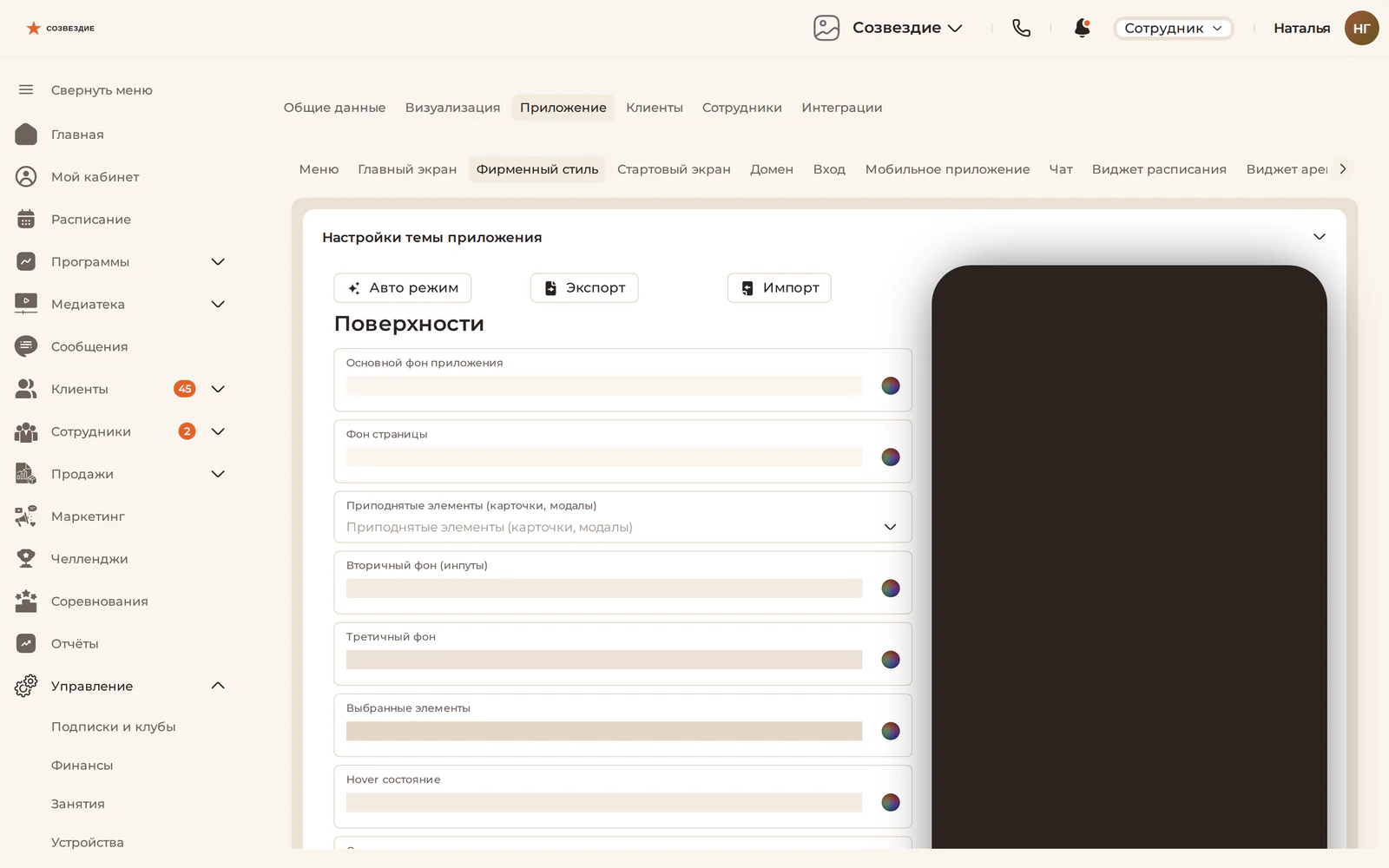Open Расписание calendar icon

(26, 219)
